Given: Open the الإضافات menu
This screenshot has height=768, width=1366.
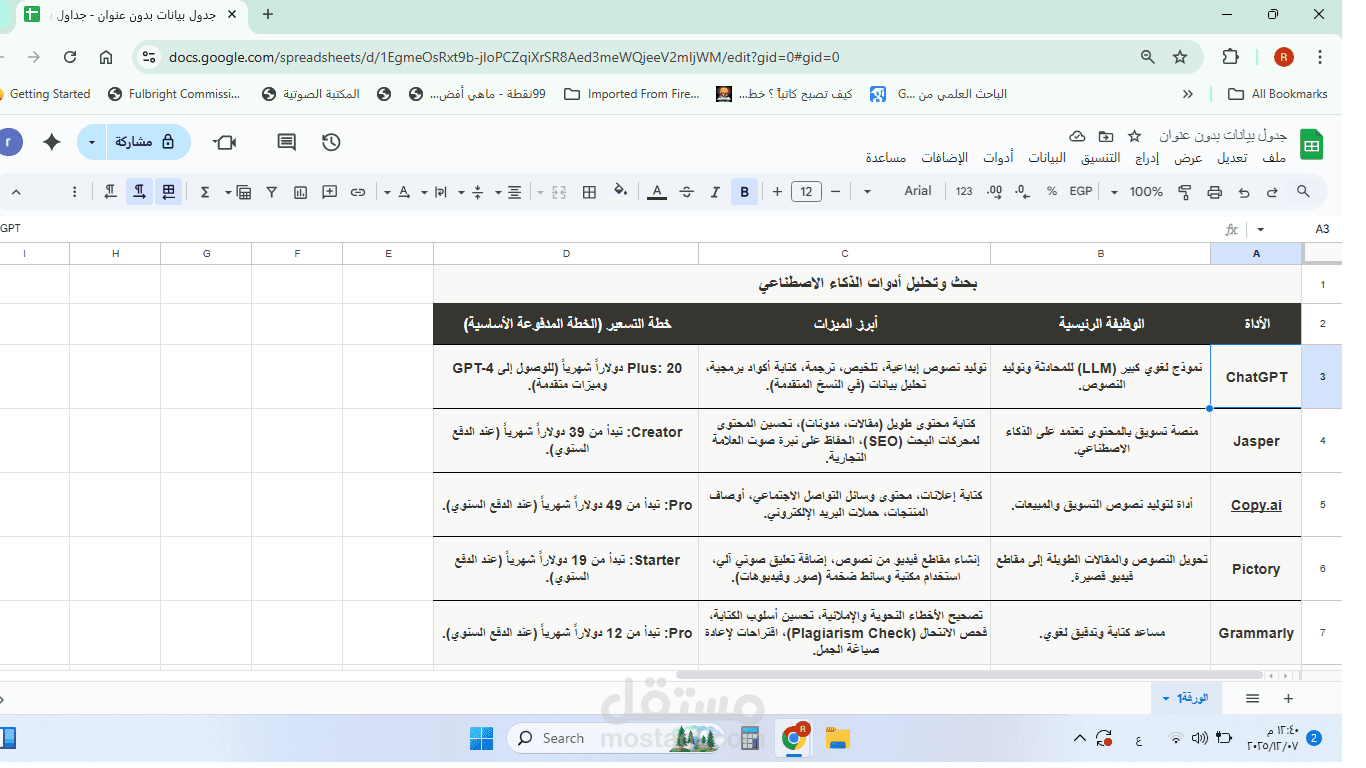Looking at the screenshot, I should [x=945, y=158].
